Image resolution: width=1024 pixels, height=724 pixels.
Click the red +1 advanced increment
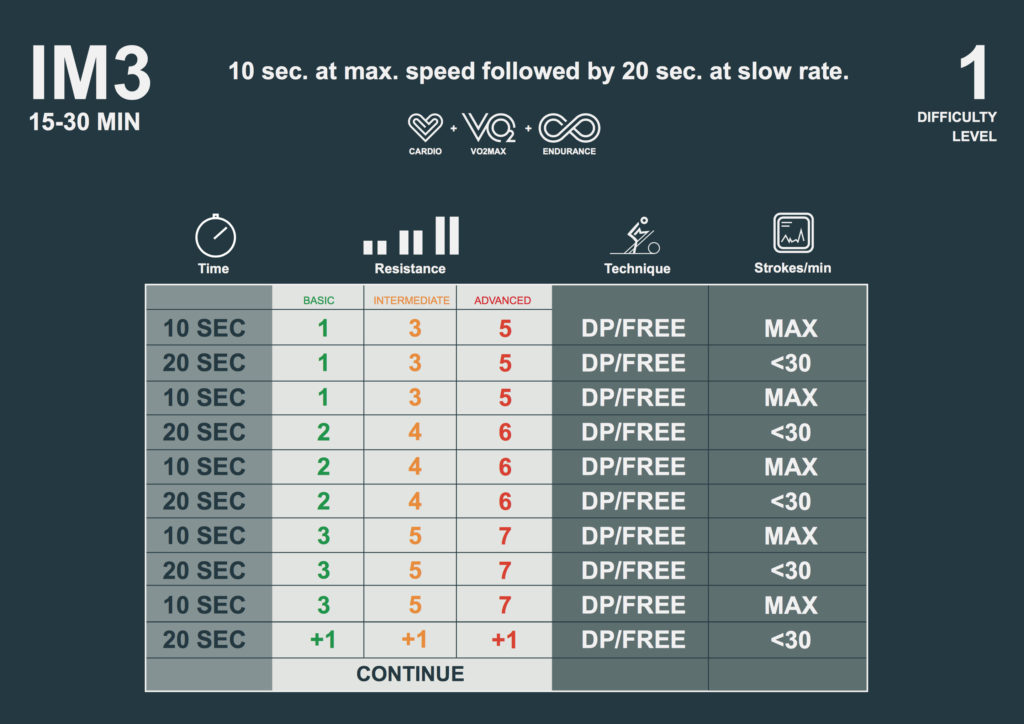point(504,640)
